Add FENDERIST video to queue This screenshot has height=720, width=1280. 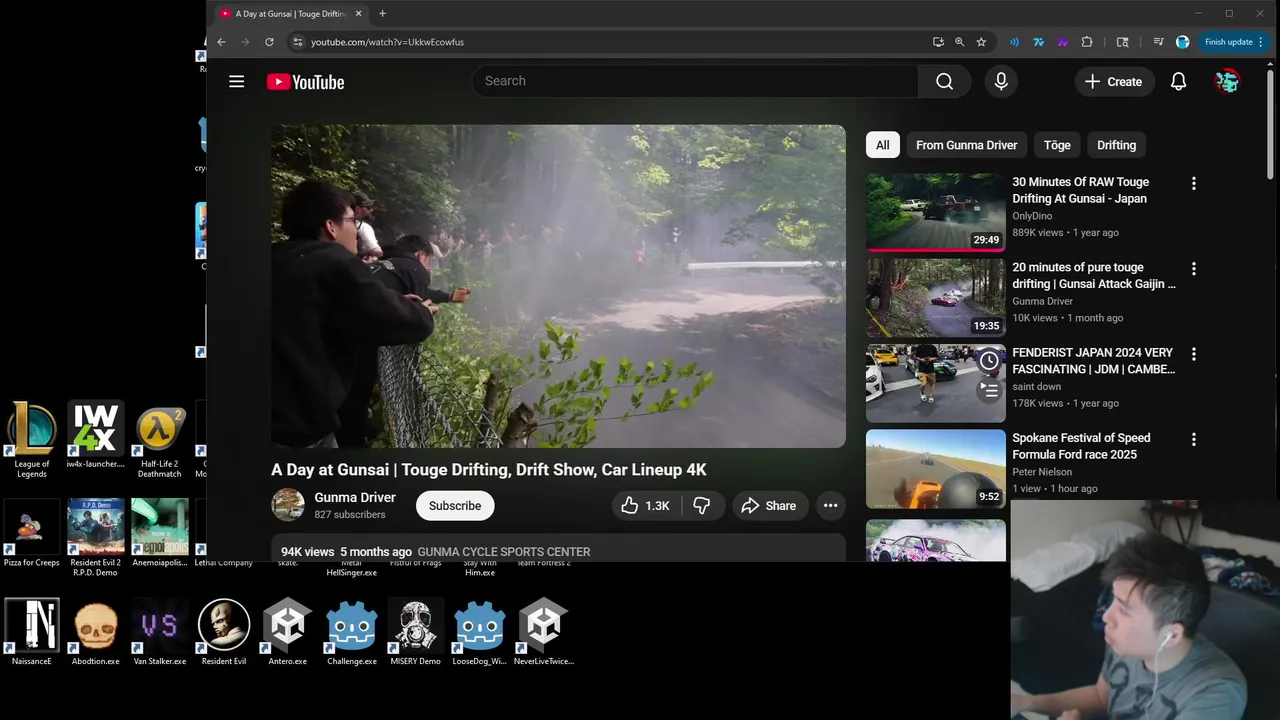coord(989,391)
